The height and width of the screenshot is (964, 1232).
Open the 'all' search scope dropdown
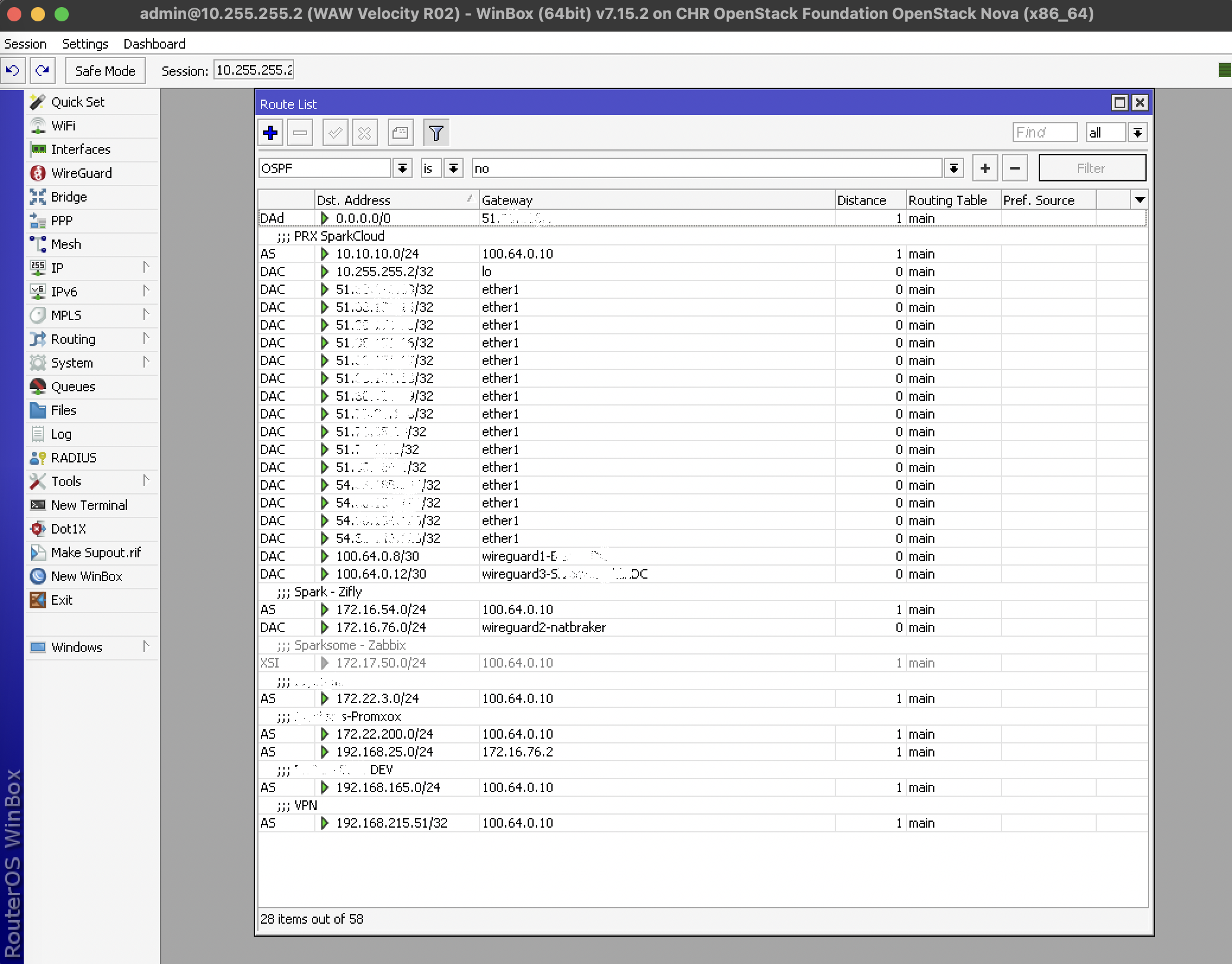[x=1137, y=133]
